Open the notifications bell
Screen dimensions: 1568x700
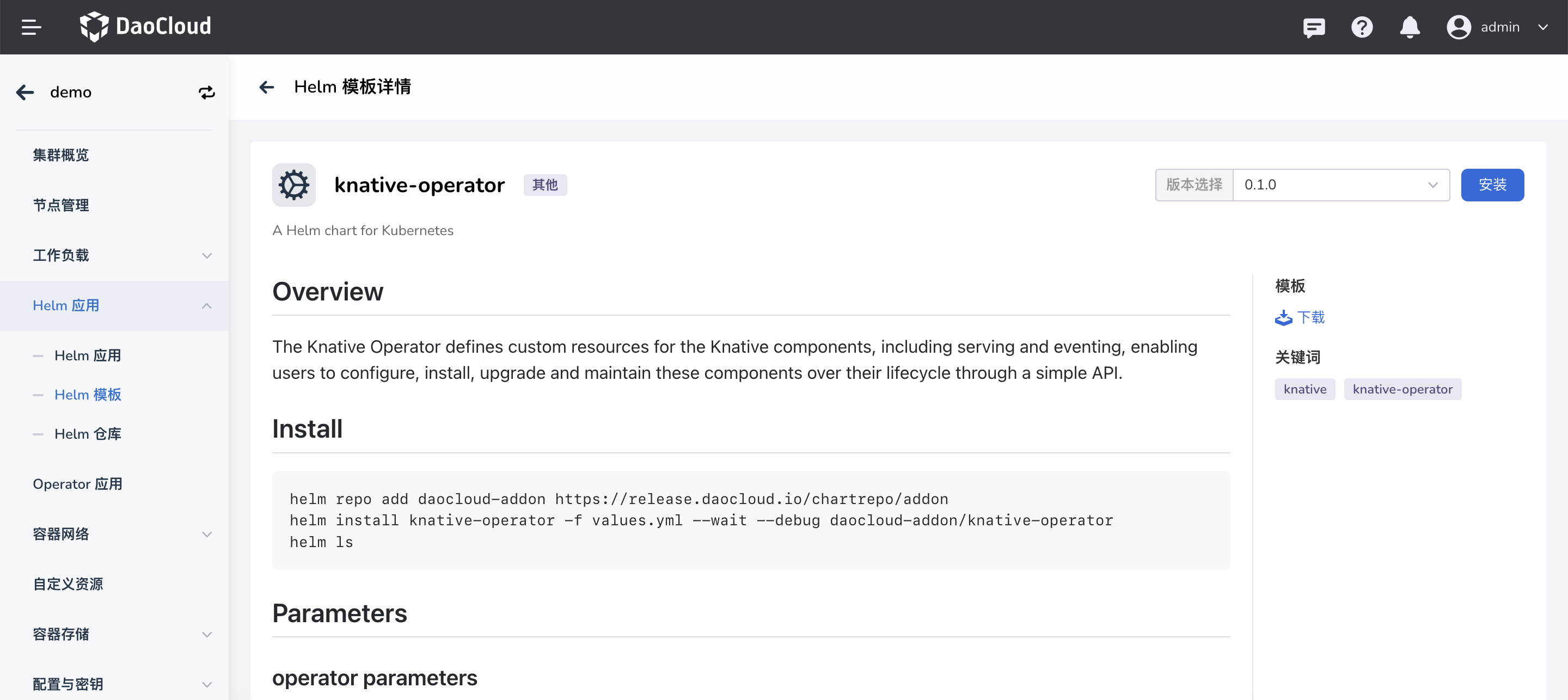[1410, 27]
